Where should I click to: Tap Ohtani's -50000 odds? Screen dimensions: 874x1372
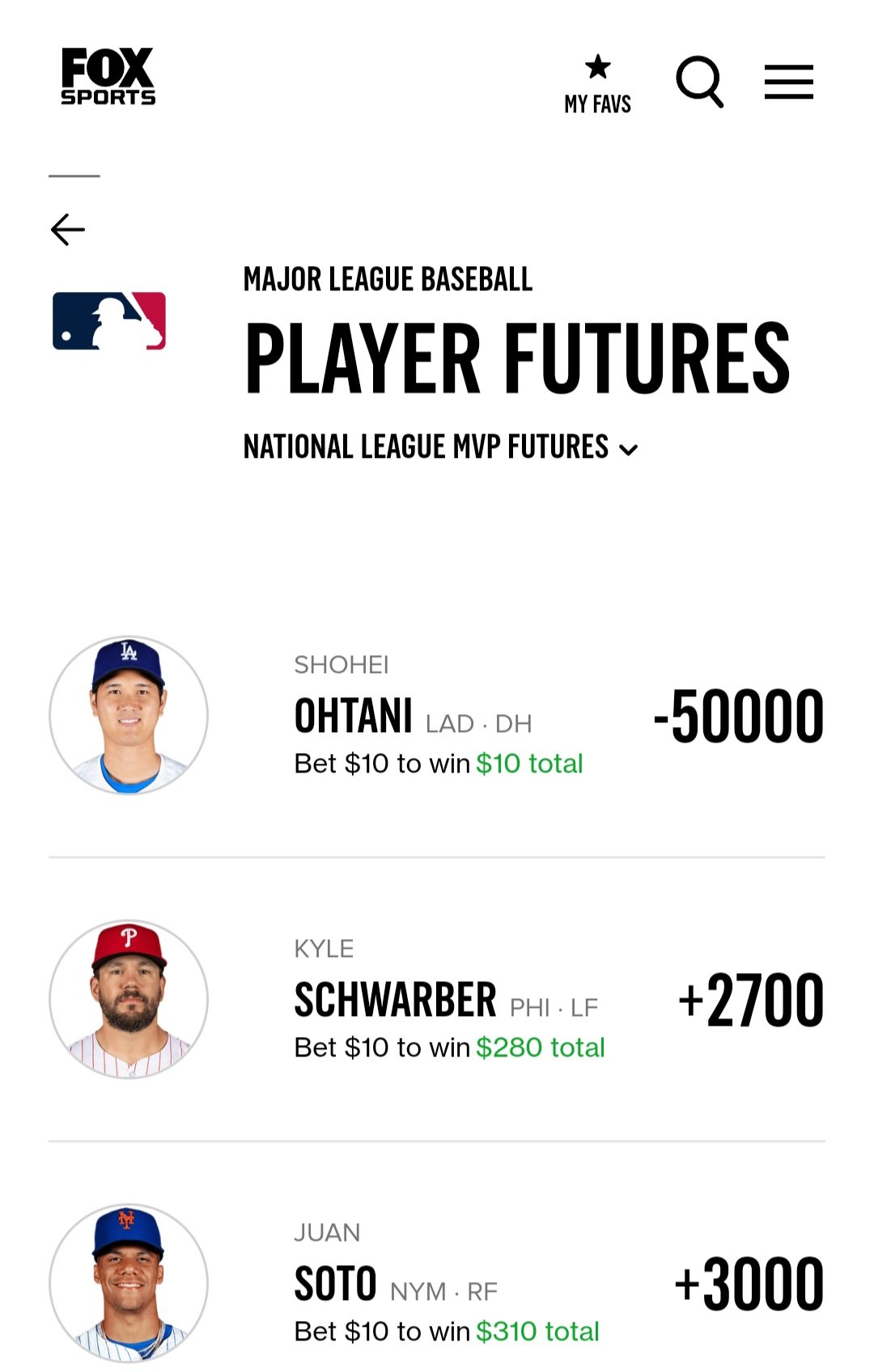(739, 716)
